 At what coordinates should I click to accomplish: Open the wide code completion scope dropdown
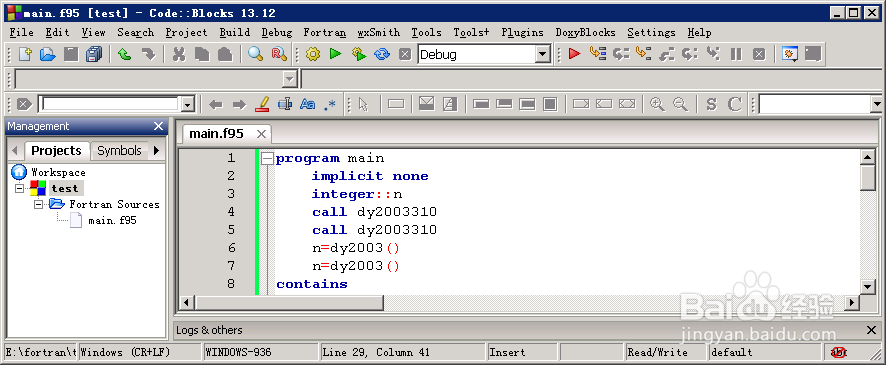point(290,79)
